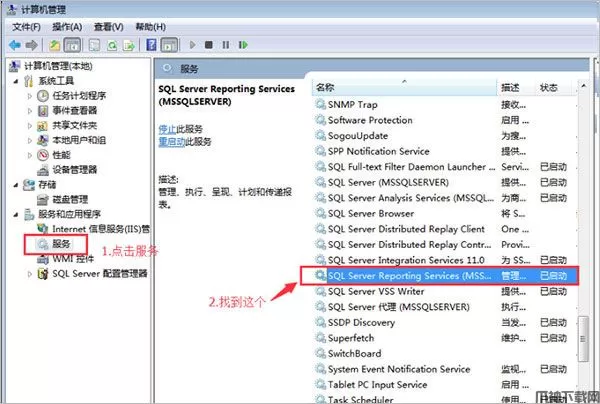Open the 操作(A) menu
Image resolution: width=600 pixels, height=404 pixels.
tap(67, 27)
